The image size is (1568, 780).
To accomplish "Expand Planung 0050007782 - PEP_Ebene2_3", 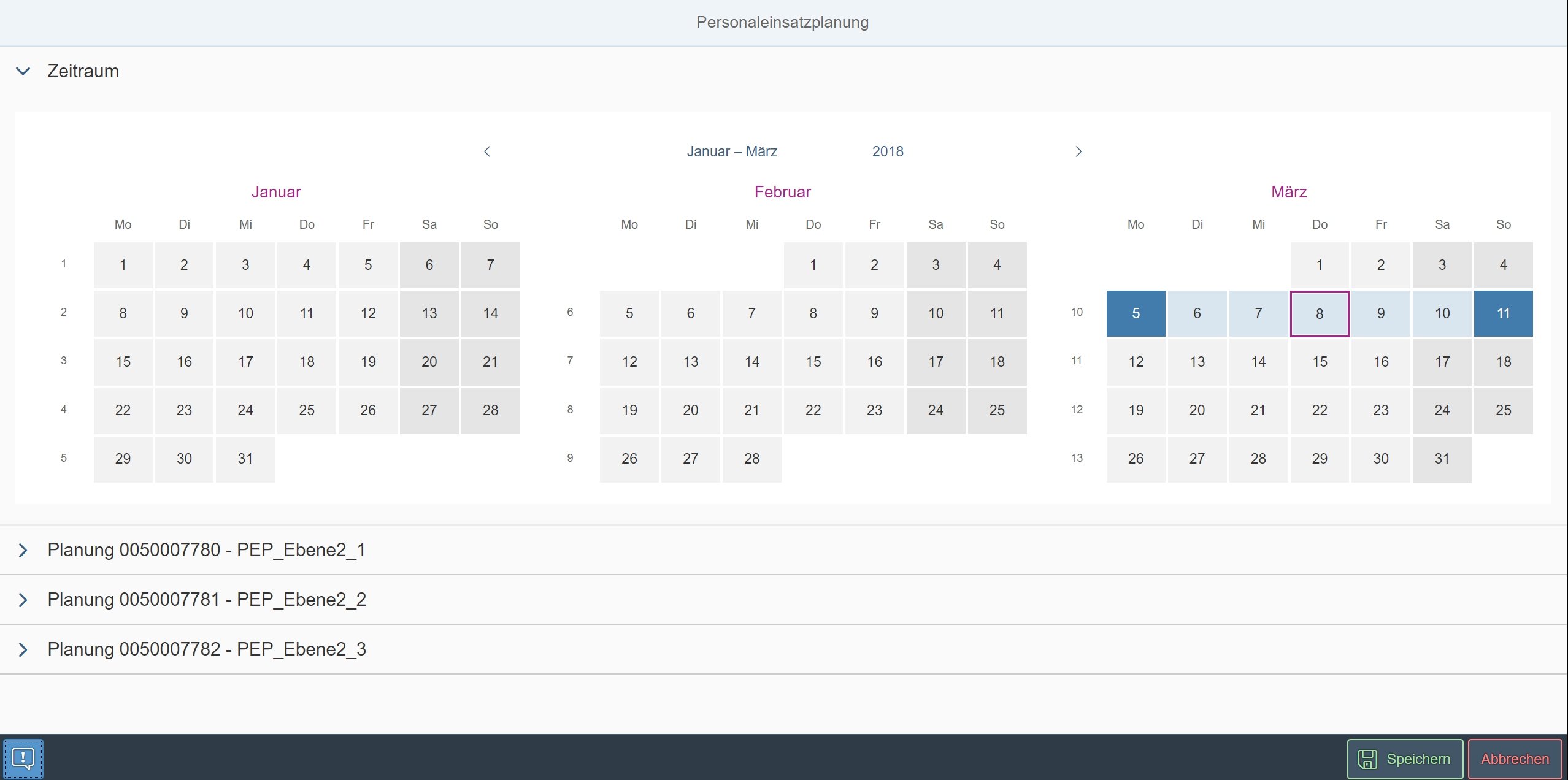I will (23, 649).
